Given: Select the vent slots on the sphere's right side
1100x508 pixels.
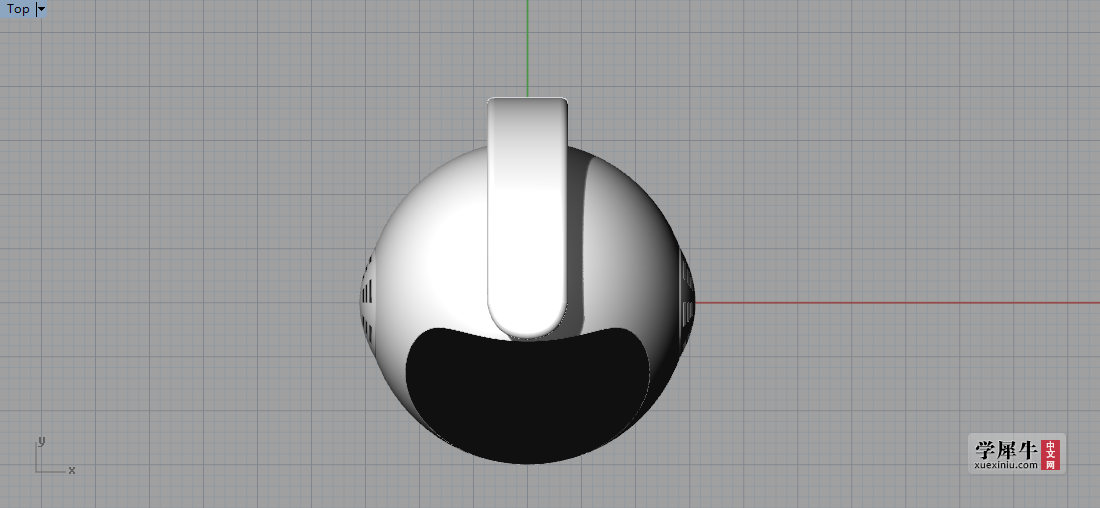Looking at the screenshot, I should (686, 298).
